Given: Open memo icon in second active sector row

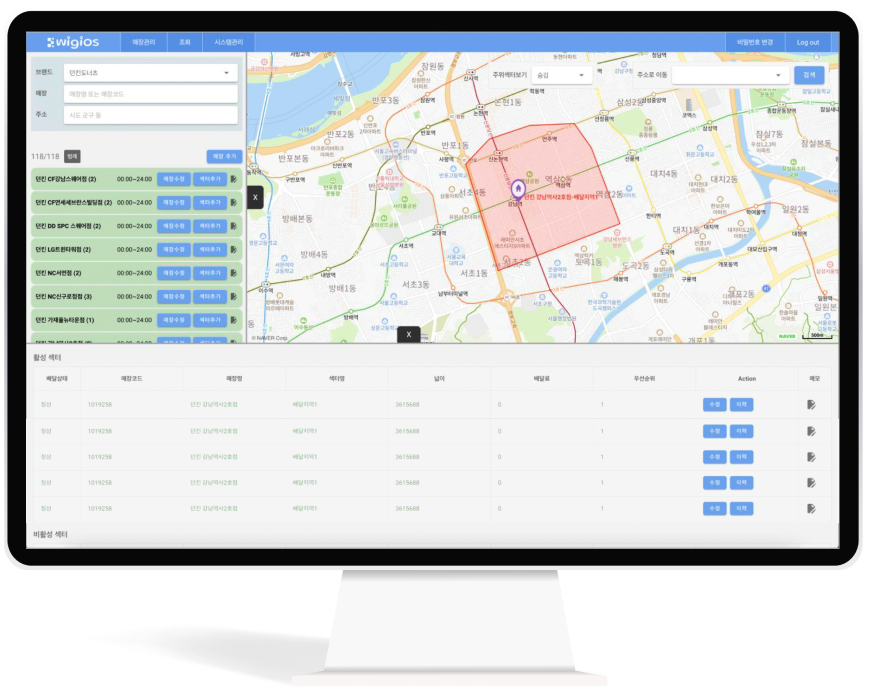Looking at the screenshot, I should [811, 431].
